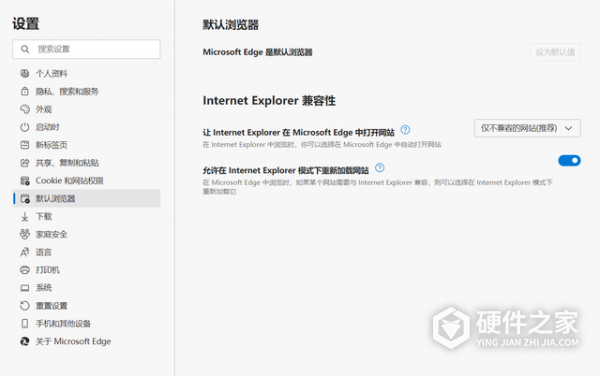This screenshot has height=376, width=600.
Task: Click the 家庭安全 family safety icon
Action: tap(25, 234)
